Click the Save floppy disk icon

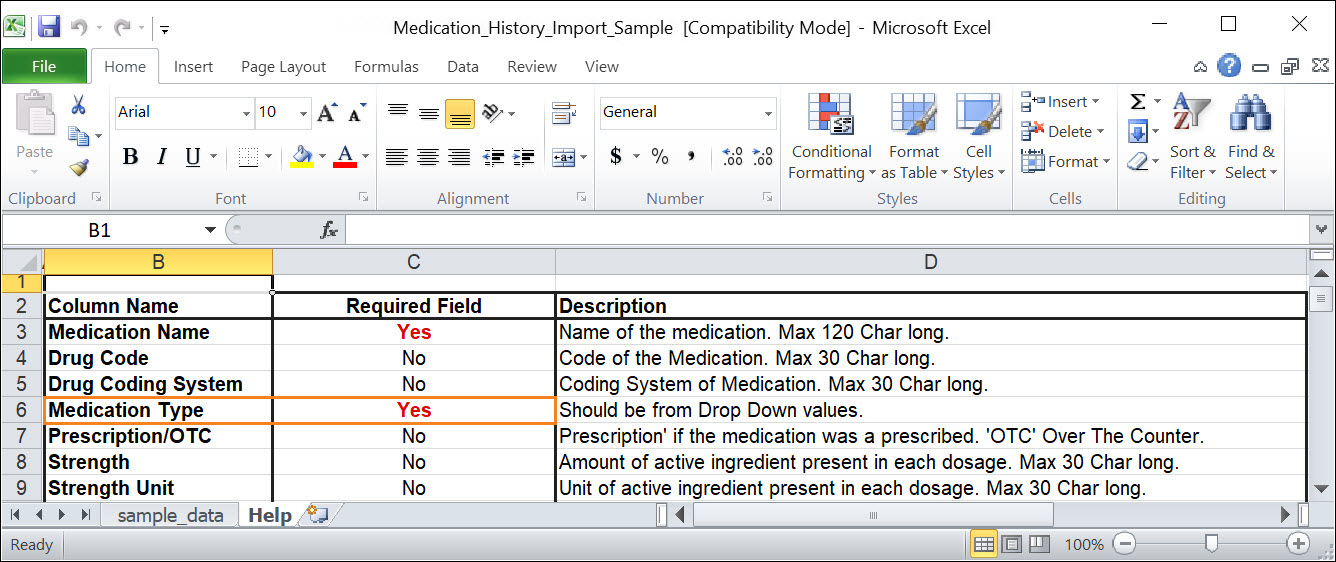click(49, 27)
